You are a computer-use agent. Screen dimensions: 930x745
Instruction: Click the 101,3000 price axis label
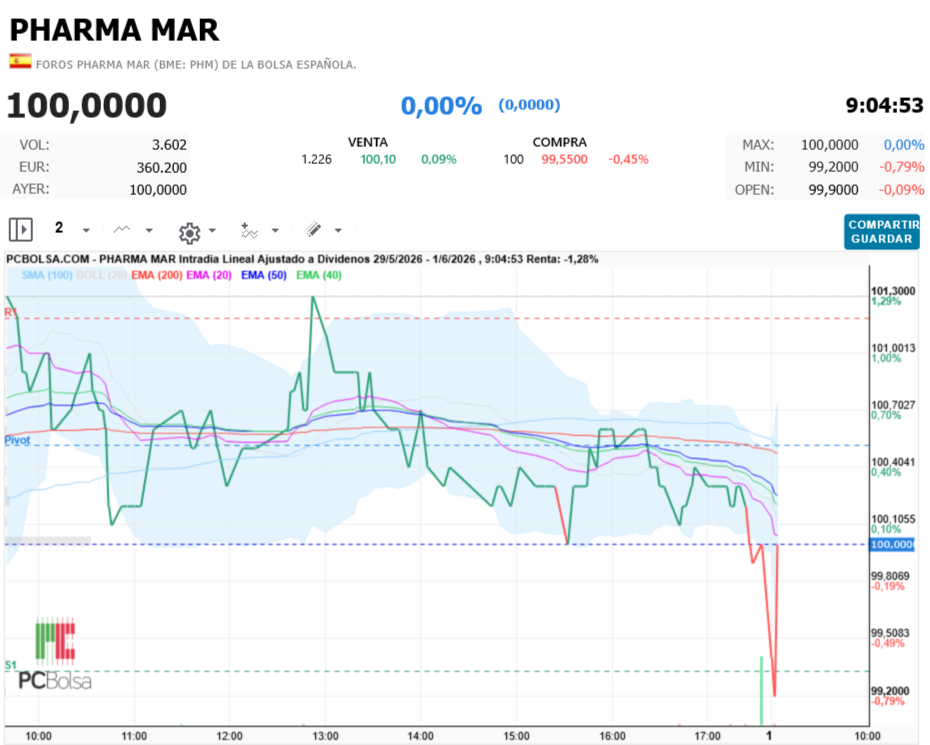click(893, 291)
